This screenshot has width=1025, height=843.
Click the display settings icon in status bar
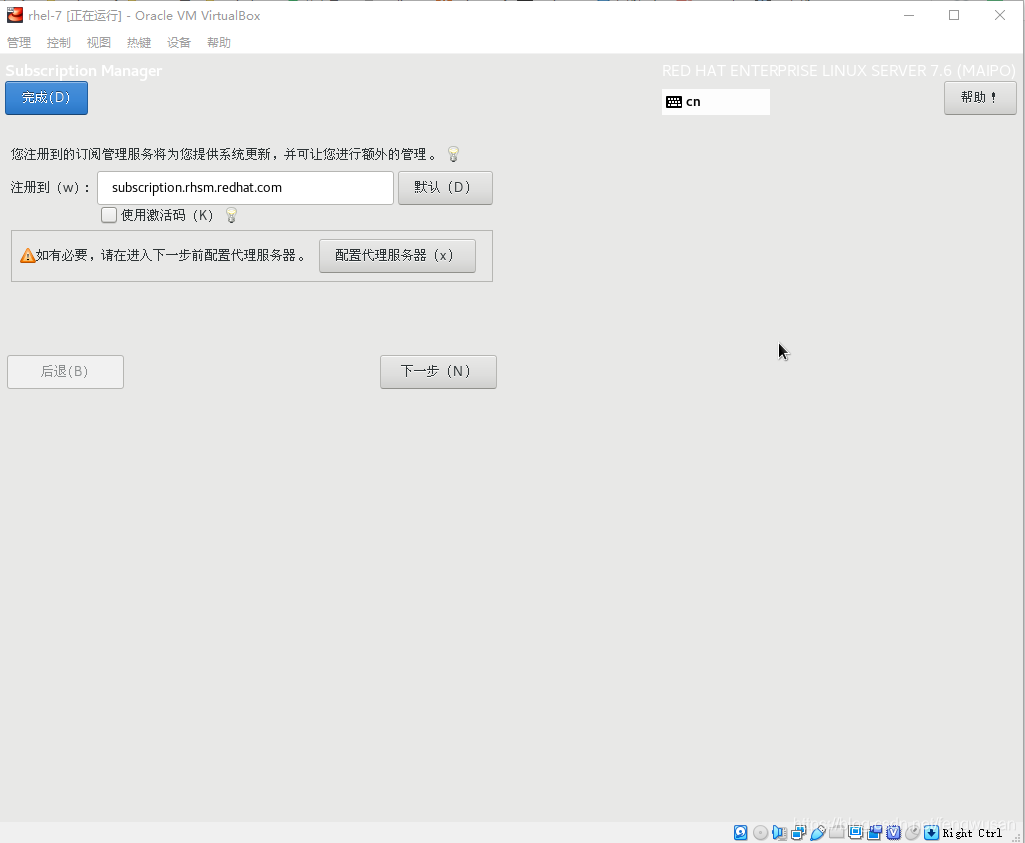point(856,833)
